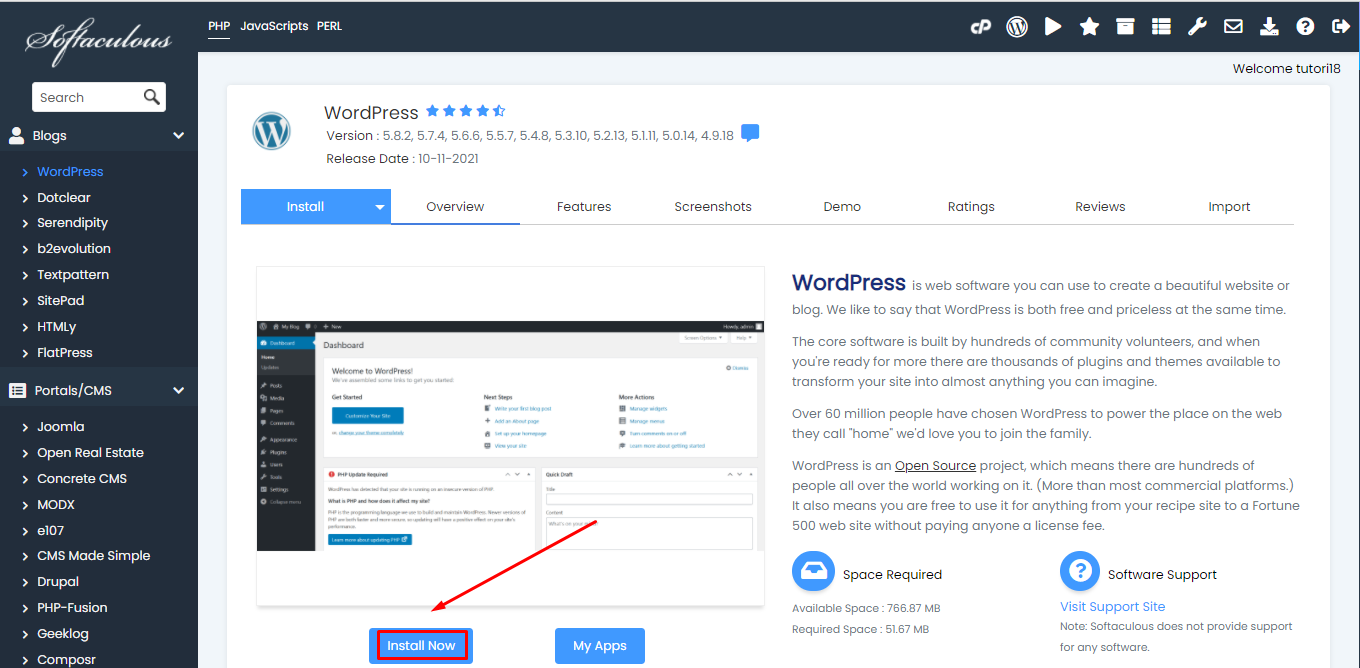
Task: Click the Blogs category person icon
Action: [x=17, y=135]
